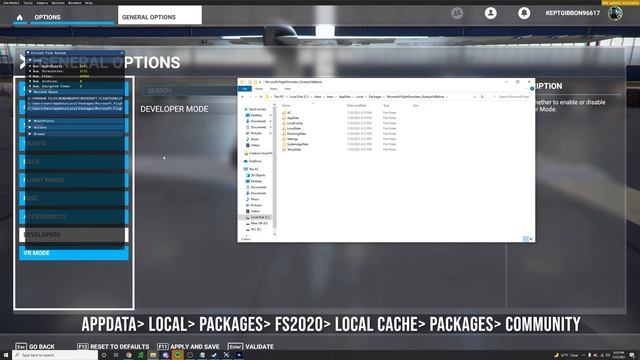Open the Home tab in the Explorer ribbon

259,89
